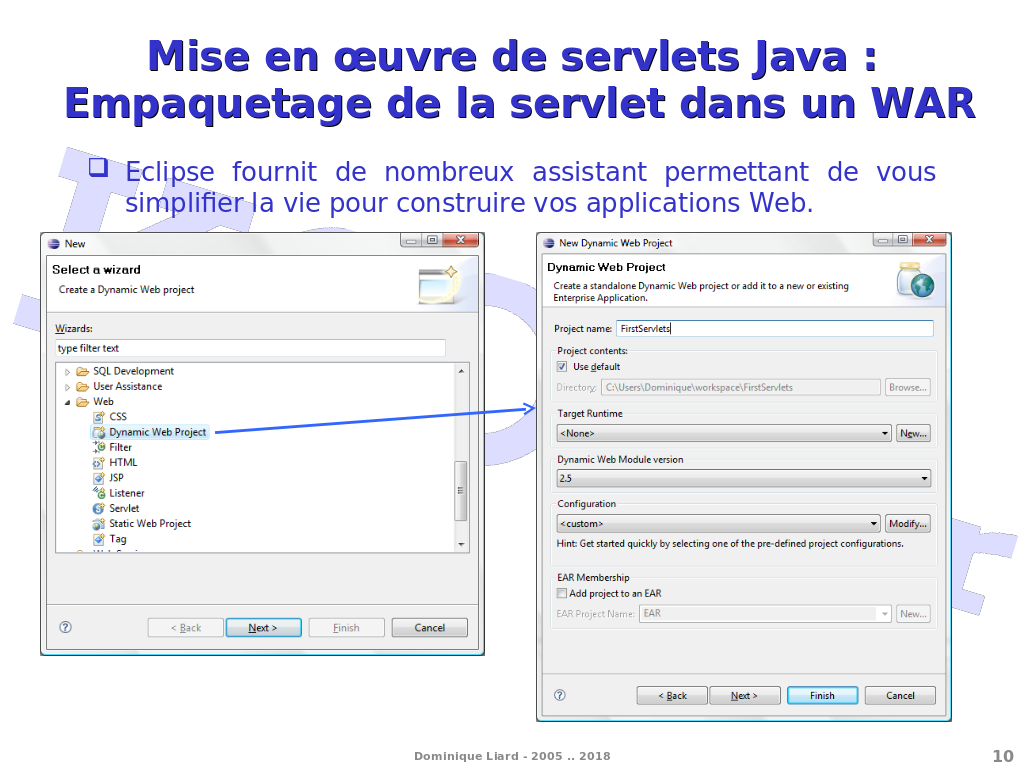Click Finish in Dynamic Web Project dialog
Screen dimensions: 1024x768
[822, 696]
